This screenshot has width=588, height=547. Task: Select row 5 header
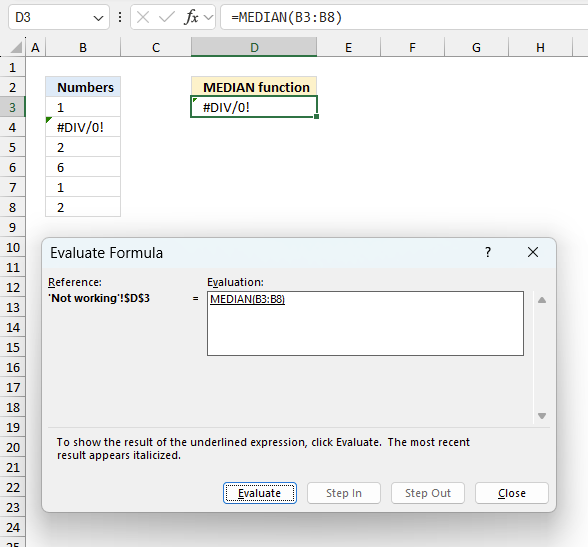(12, 147)
